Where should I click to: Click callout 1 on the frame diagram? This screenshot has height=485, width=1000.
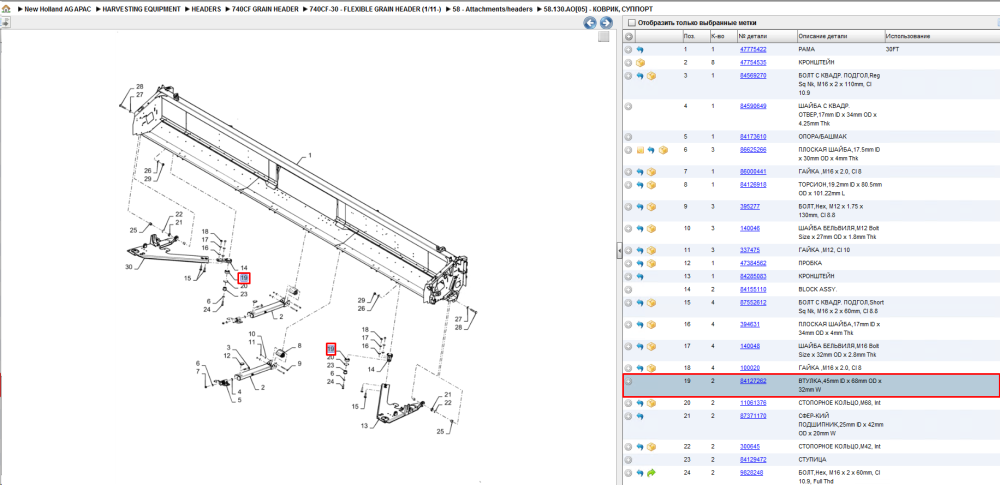(x=311, y=155)
